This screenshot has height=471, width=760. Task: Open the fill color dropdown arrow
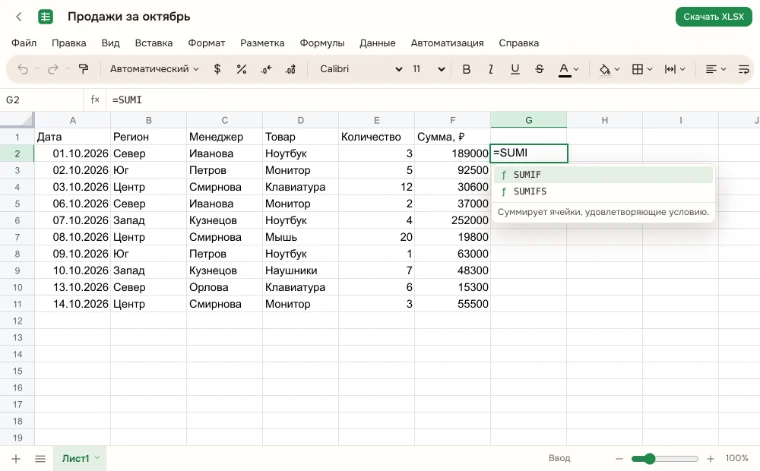[617, 70]
